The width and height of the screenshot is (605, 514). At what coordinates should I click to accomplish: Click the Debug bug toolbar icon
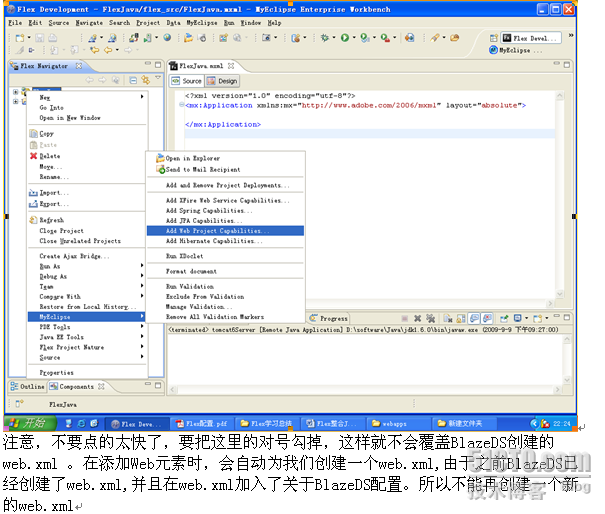(x=325, y=37)
